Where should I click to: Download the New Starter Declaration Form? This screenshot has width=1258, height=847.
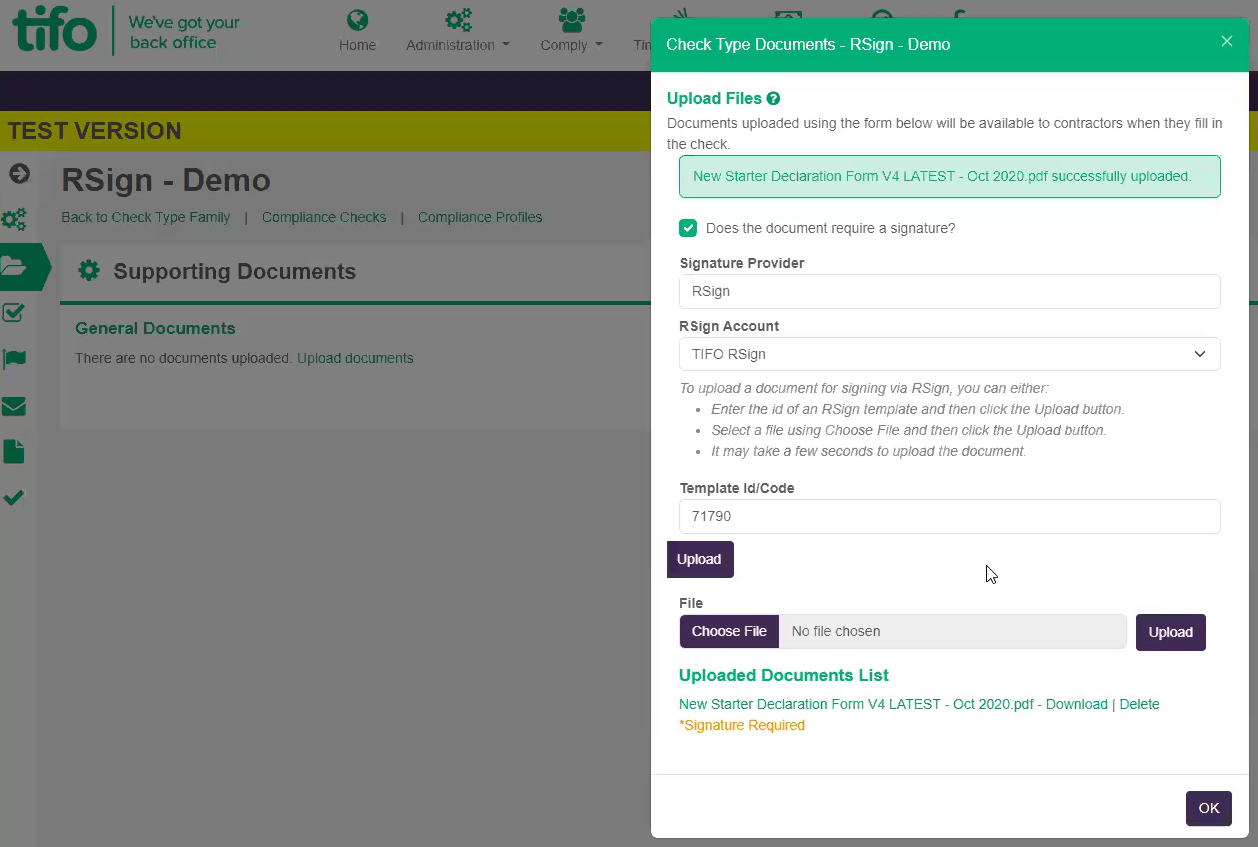1077,704
